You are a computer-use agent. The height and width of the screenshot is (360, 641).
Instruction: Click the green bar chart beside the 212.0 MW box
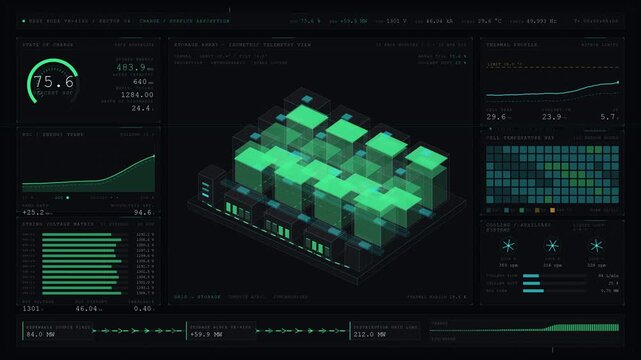[525, 328]
